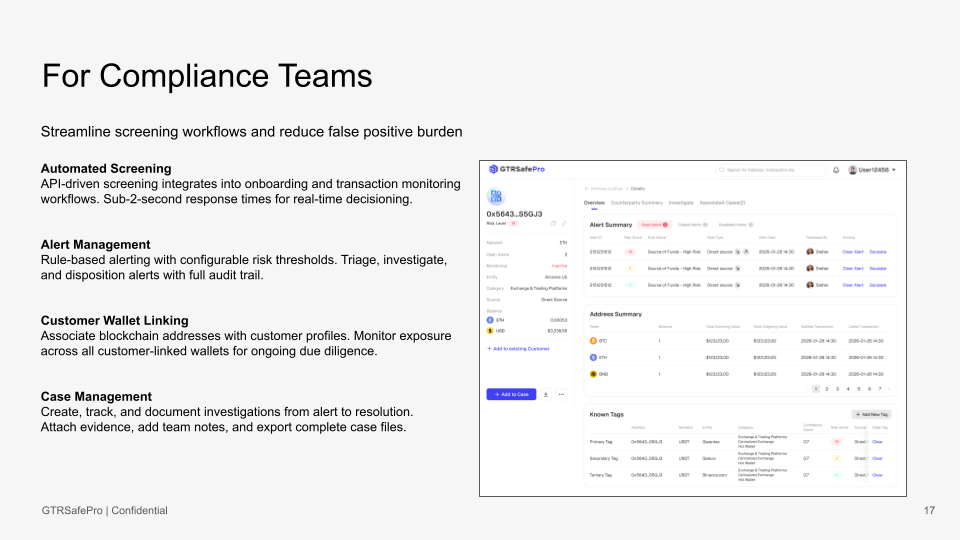Clear the Tertiary Tag row

pyautogui.click(x=877, y=474)
